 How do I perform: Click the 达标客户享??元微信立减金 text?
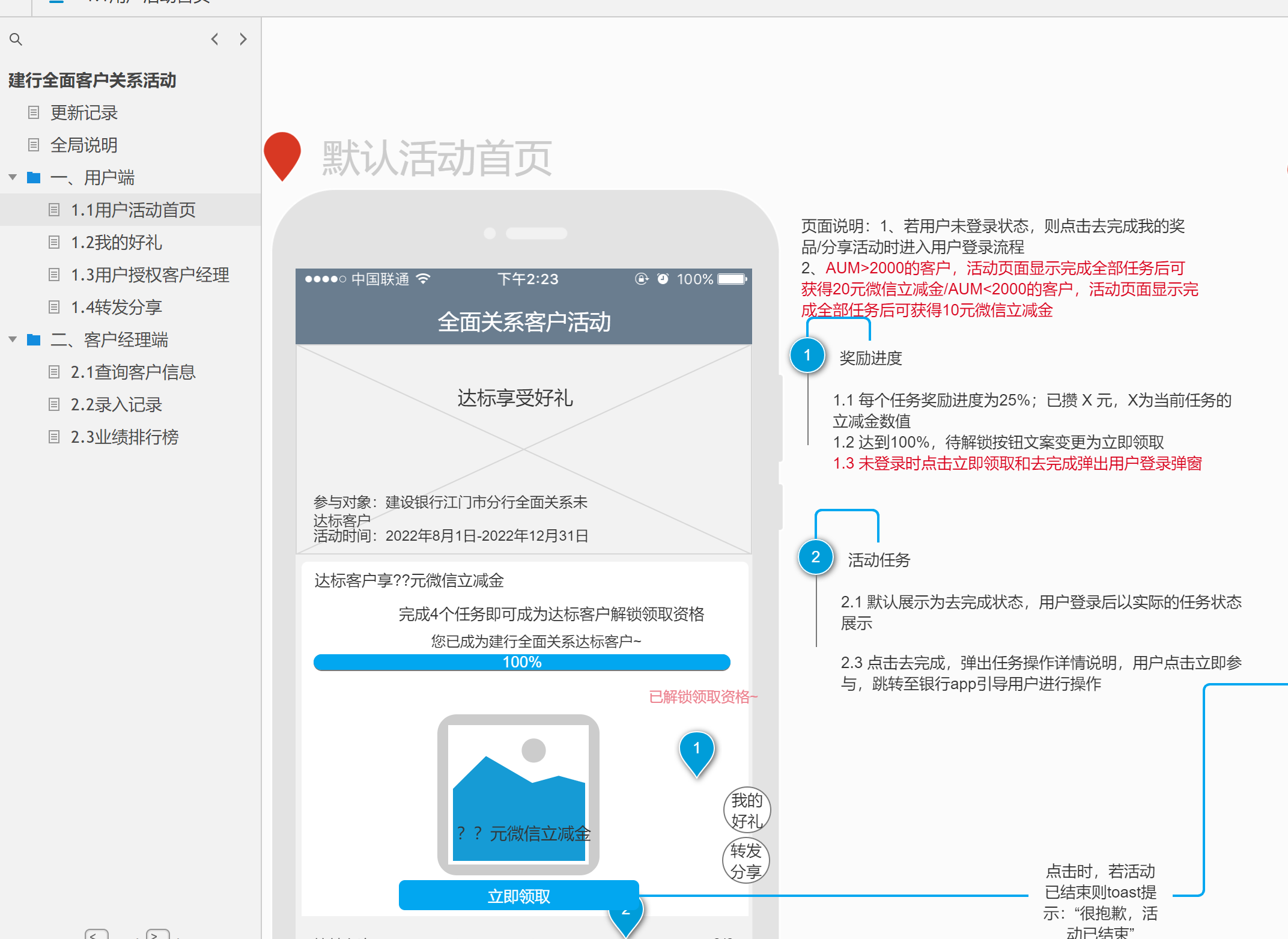point(409,580)
